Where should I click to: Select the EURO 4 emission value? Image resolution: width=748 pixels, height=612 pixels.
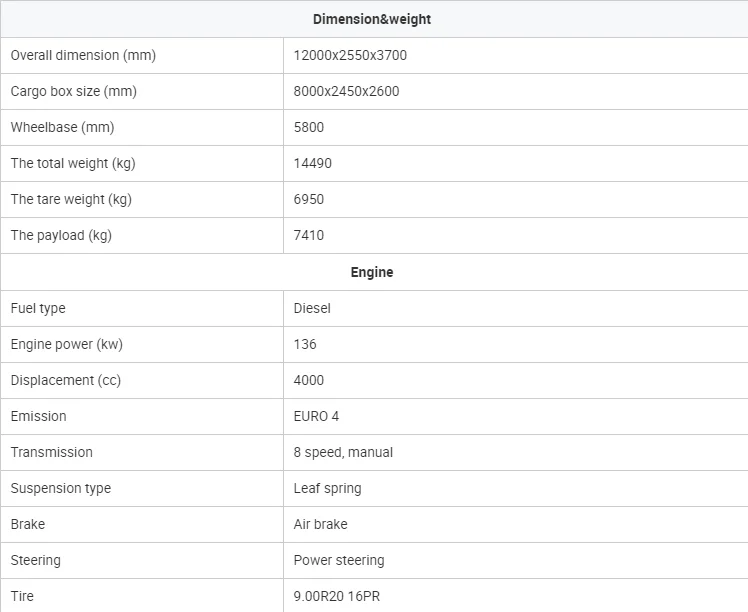316,416
